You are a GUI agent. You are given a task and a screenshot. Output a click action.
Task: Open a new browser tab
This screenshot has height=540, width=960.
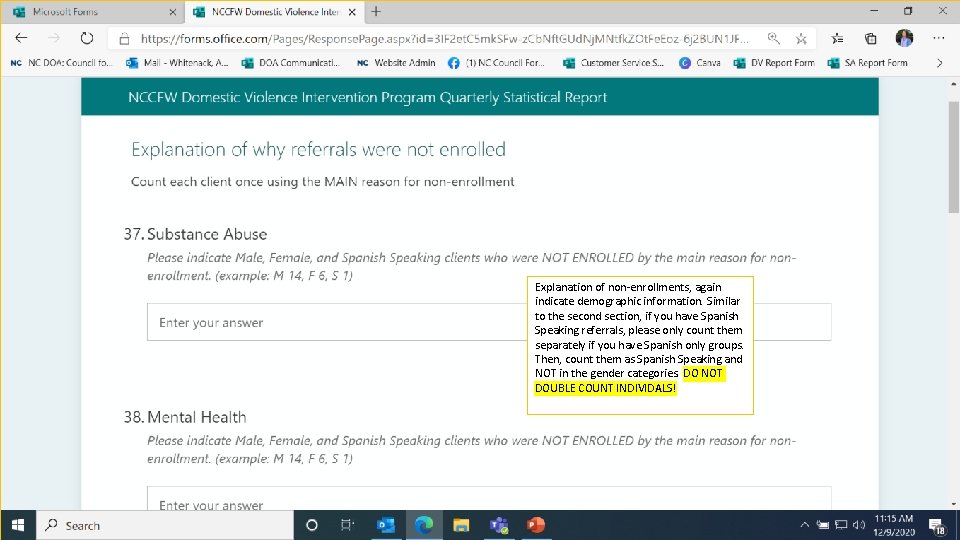[376, 12]
